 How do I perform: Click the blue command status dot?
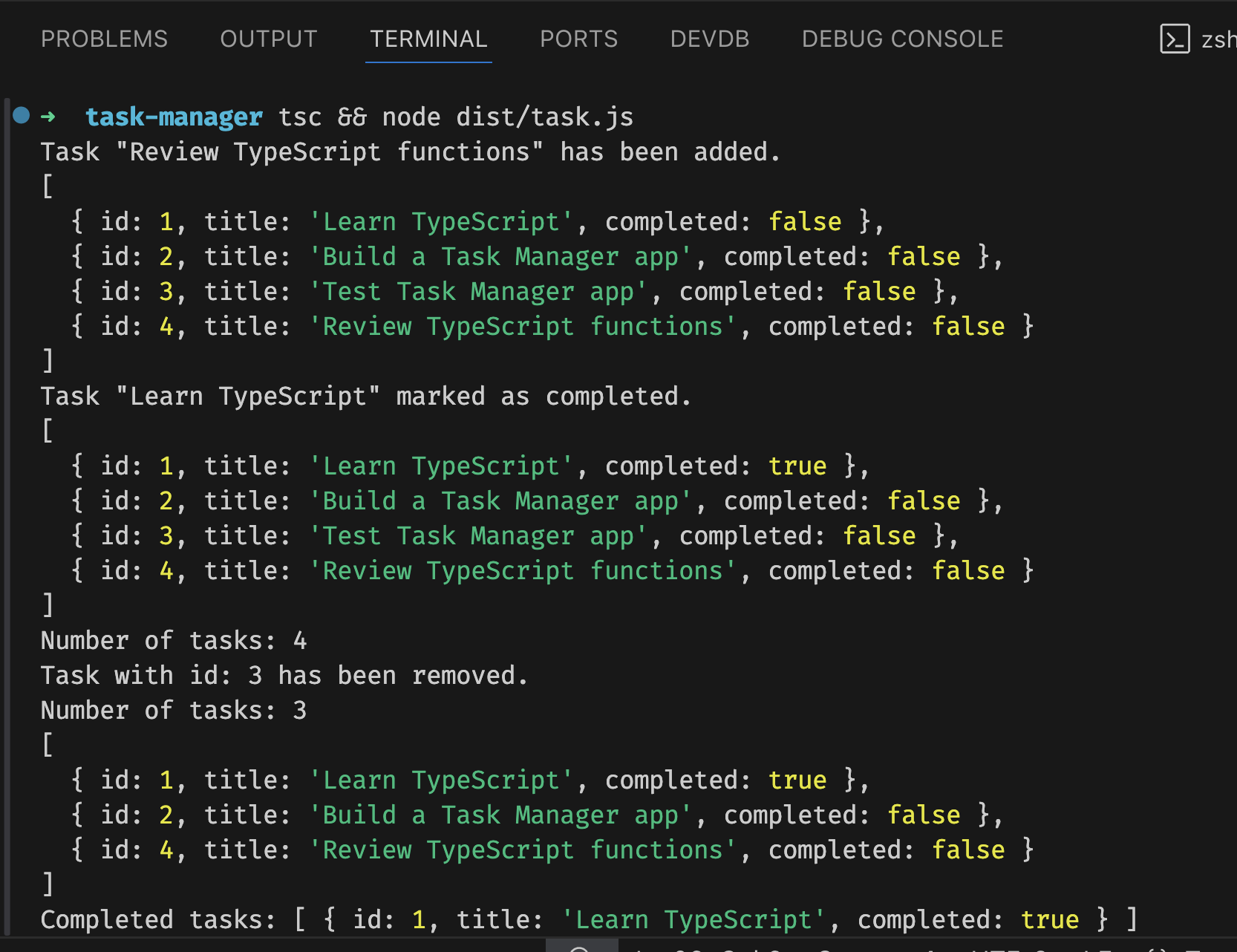click(x=22, y=115)
